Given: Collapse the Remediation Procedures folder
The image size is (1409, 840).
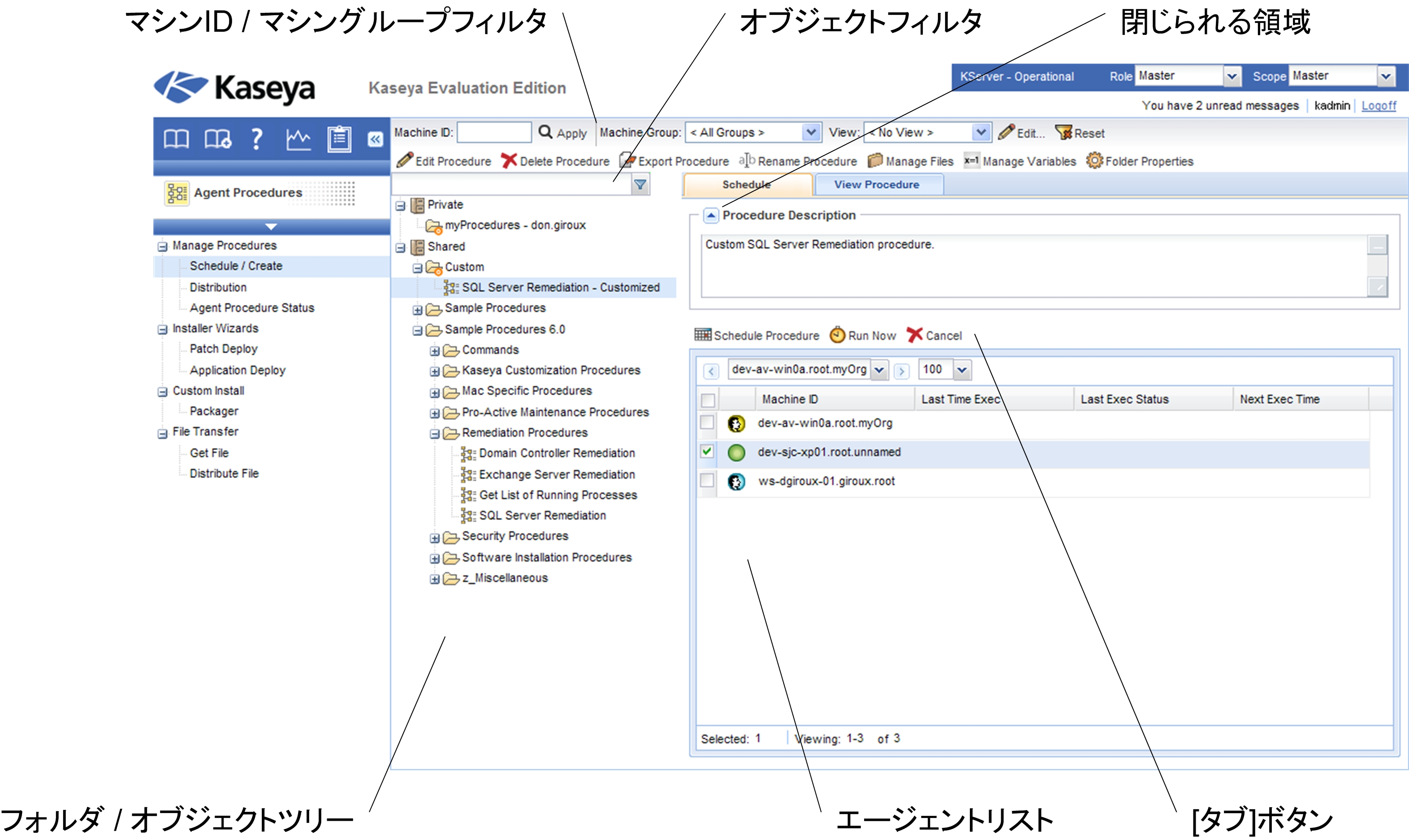Looking at the screenshot, I should [x=435, y=434].
